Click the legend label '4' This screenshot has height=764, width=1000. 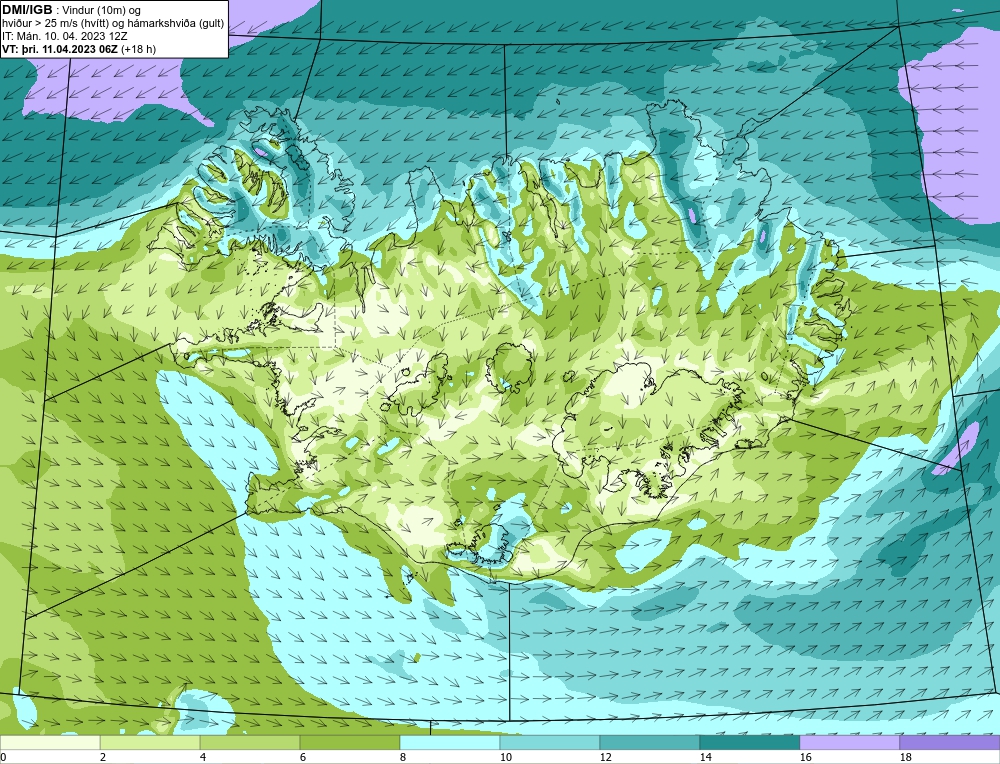pyautogui.click(x=203, y=757)
